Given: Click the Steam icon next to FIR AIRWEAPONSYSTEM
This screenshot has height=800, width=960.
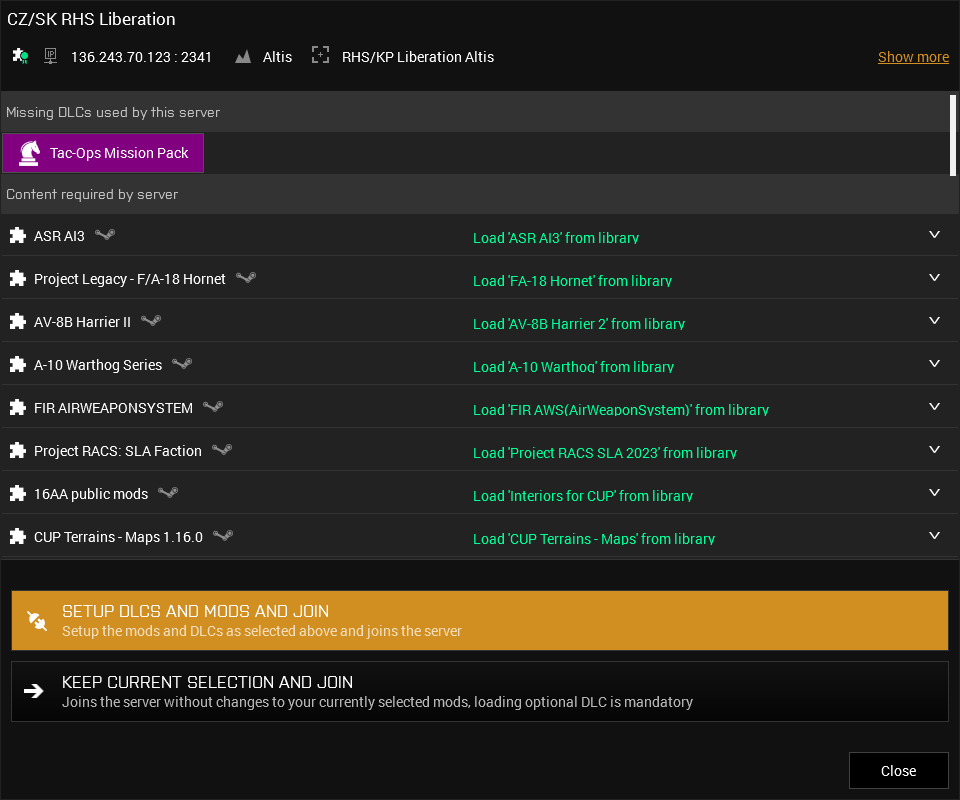Looking at the screenshot, I should tap(212, 407).
